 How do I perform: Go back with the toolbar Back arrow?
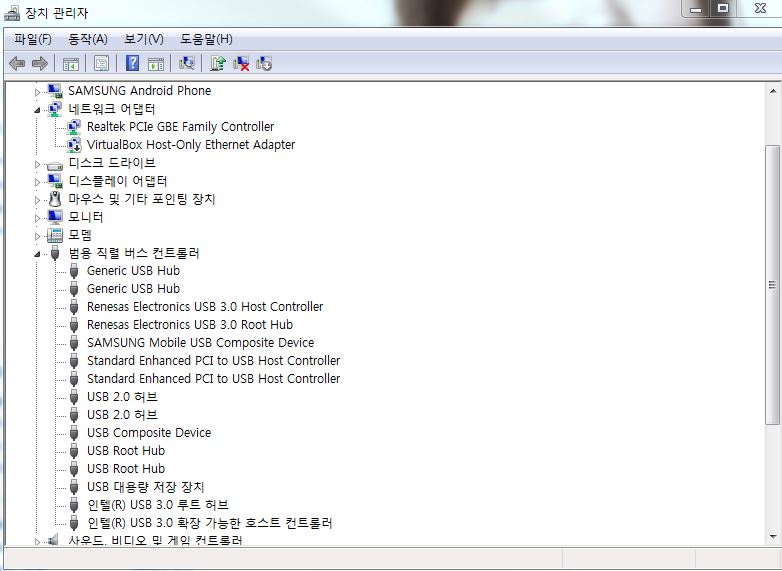(17, 63)
